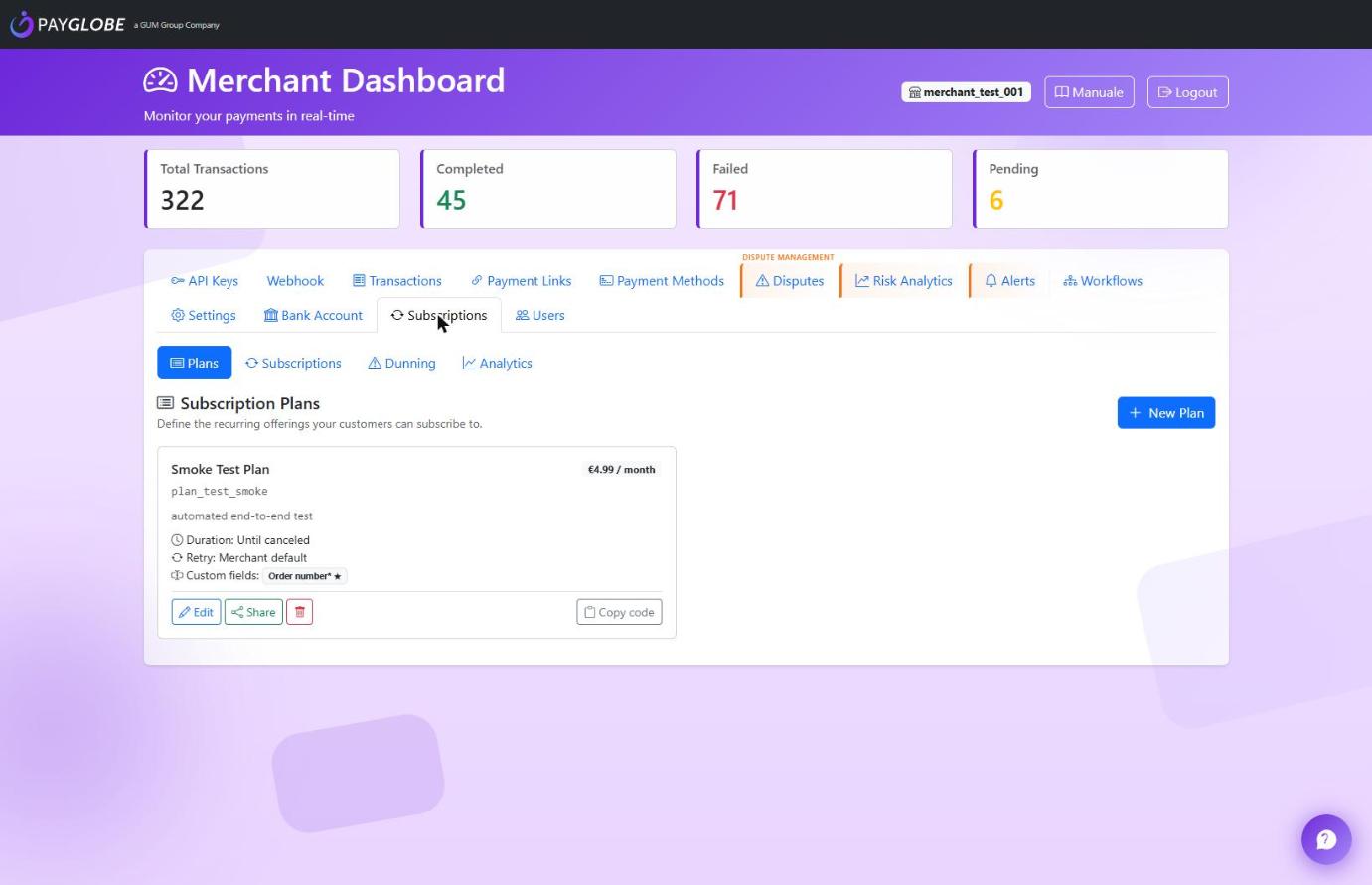Click the Dispute Management label
Viewport: 1372px width, 885px height.
[x=788, y=257]
